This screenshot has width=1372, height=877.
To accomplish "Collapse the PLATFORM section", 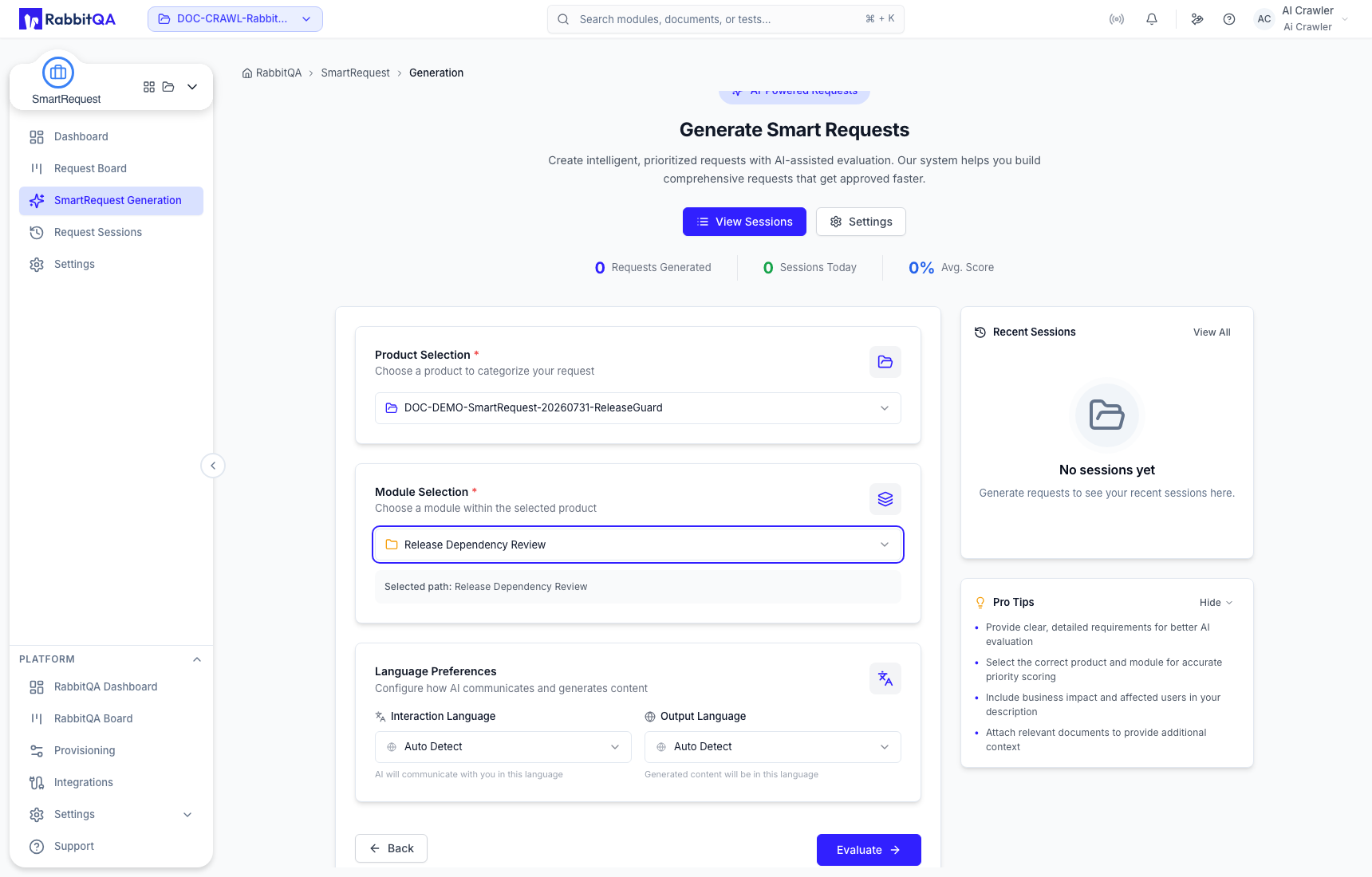I will (x=197, y=659).
